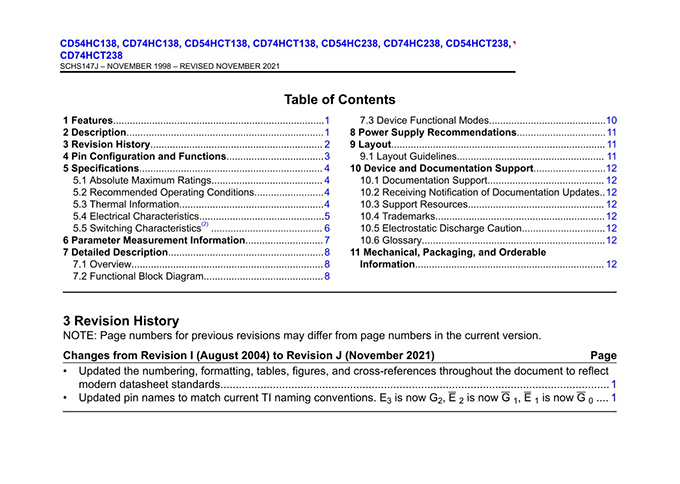Screen dimensions: 680x484
Task: Select 5.2 Recommended Operating Conditions entry
Action: pos(164,192)
